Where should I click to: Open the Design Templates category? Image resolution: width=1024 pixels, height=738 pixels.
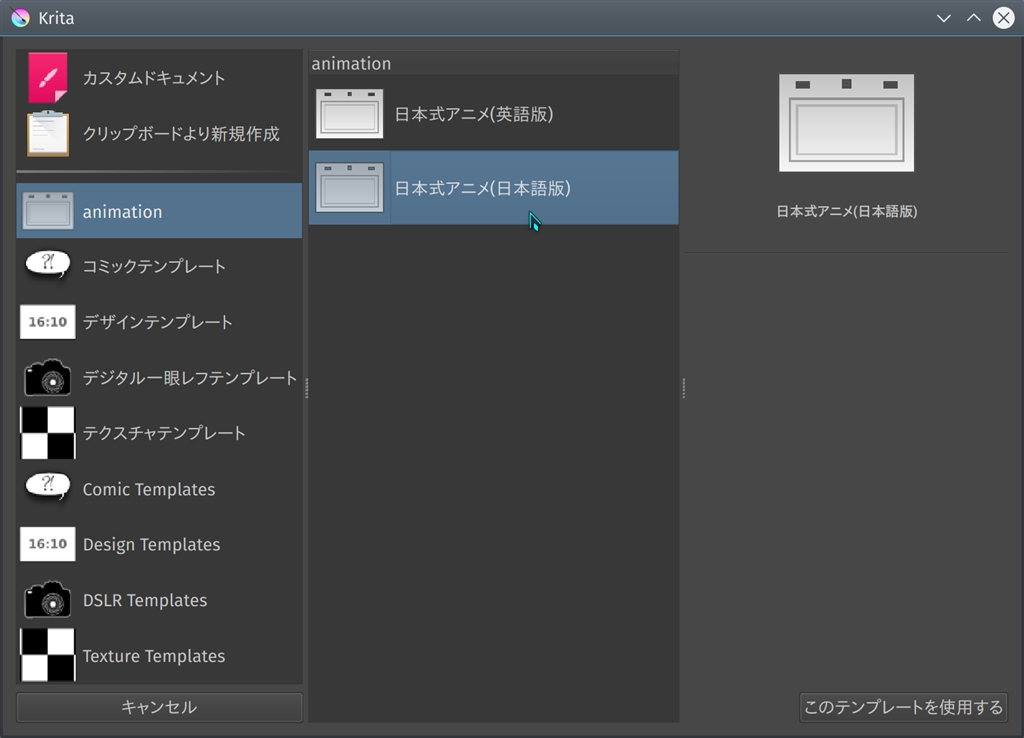(152, 544)
